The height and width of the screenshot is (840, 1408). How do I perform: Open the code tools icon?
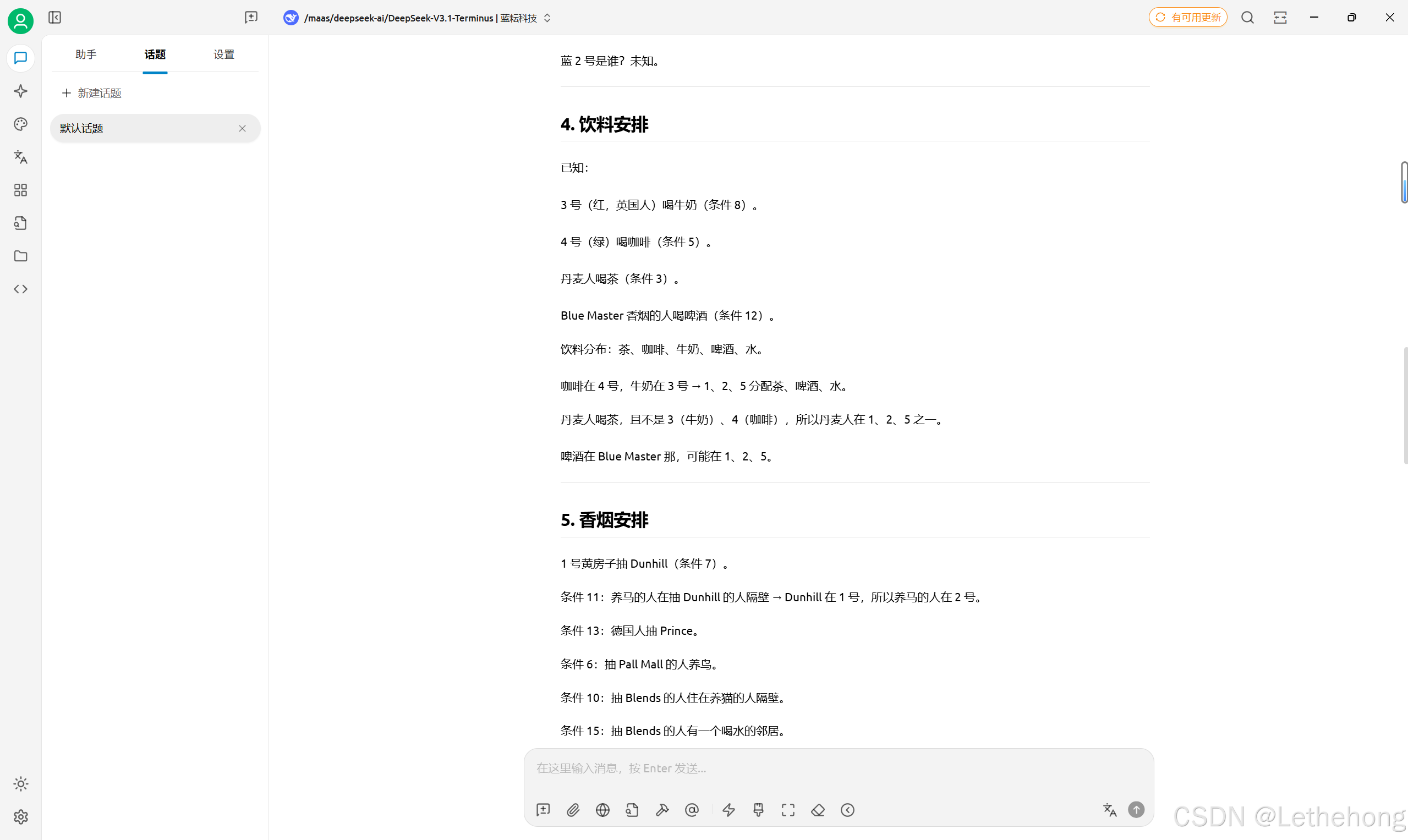click(x=20, y=289)
